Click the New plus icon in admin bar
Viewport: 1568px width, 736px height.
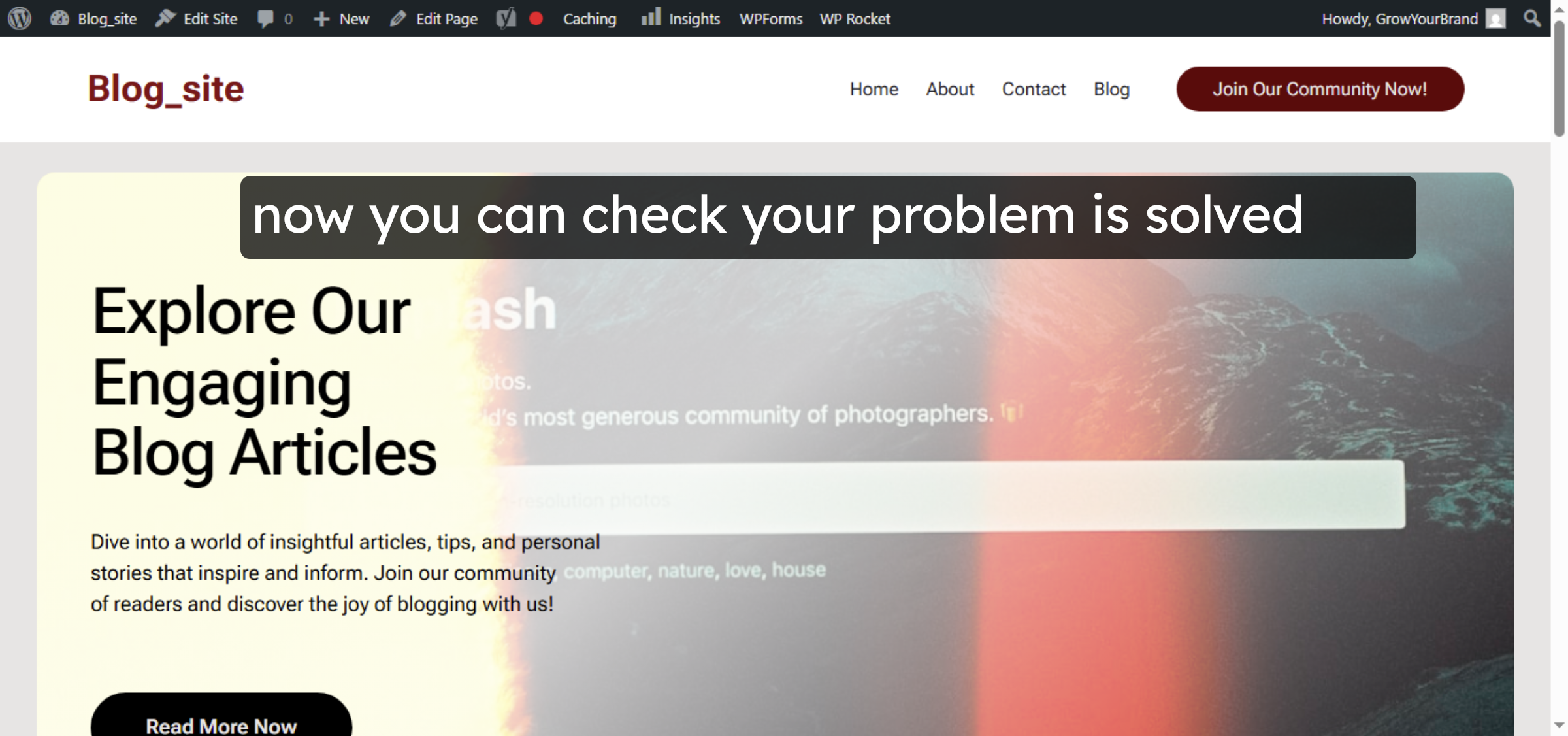(321, 18)
